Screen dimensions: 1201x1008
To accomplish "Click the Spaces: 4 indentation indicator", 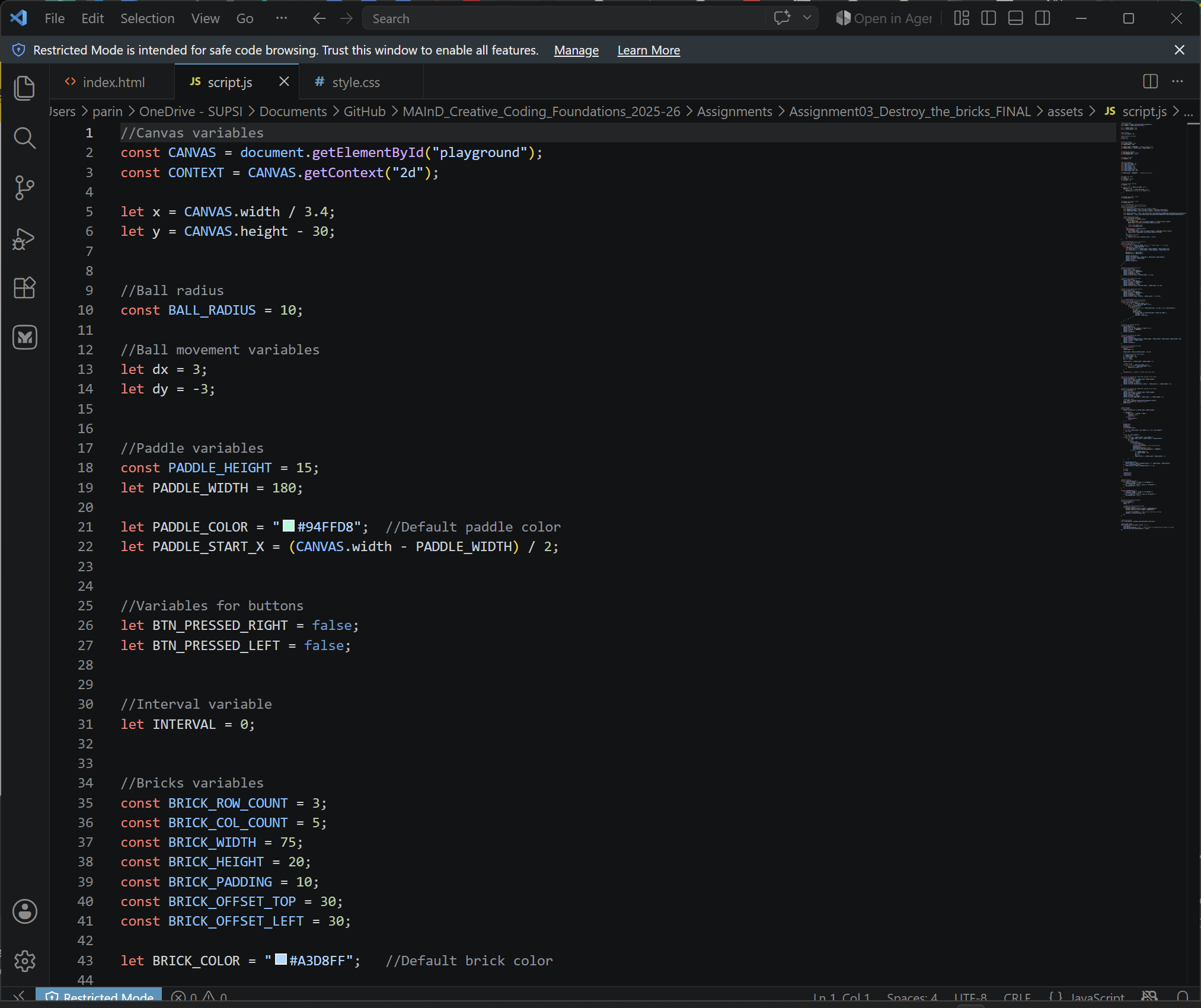I will 912,997.
